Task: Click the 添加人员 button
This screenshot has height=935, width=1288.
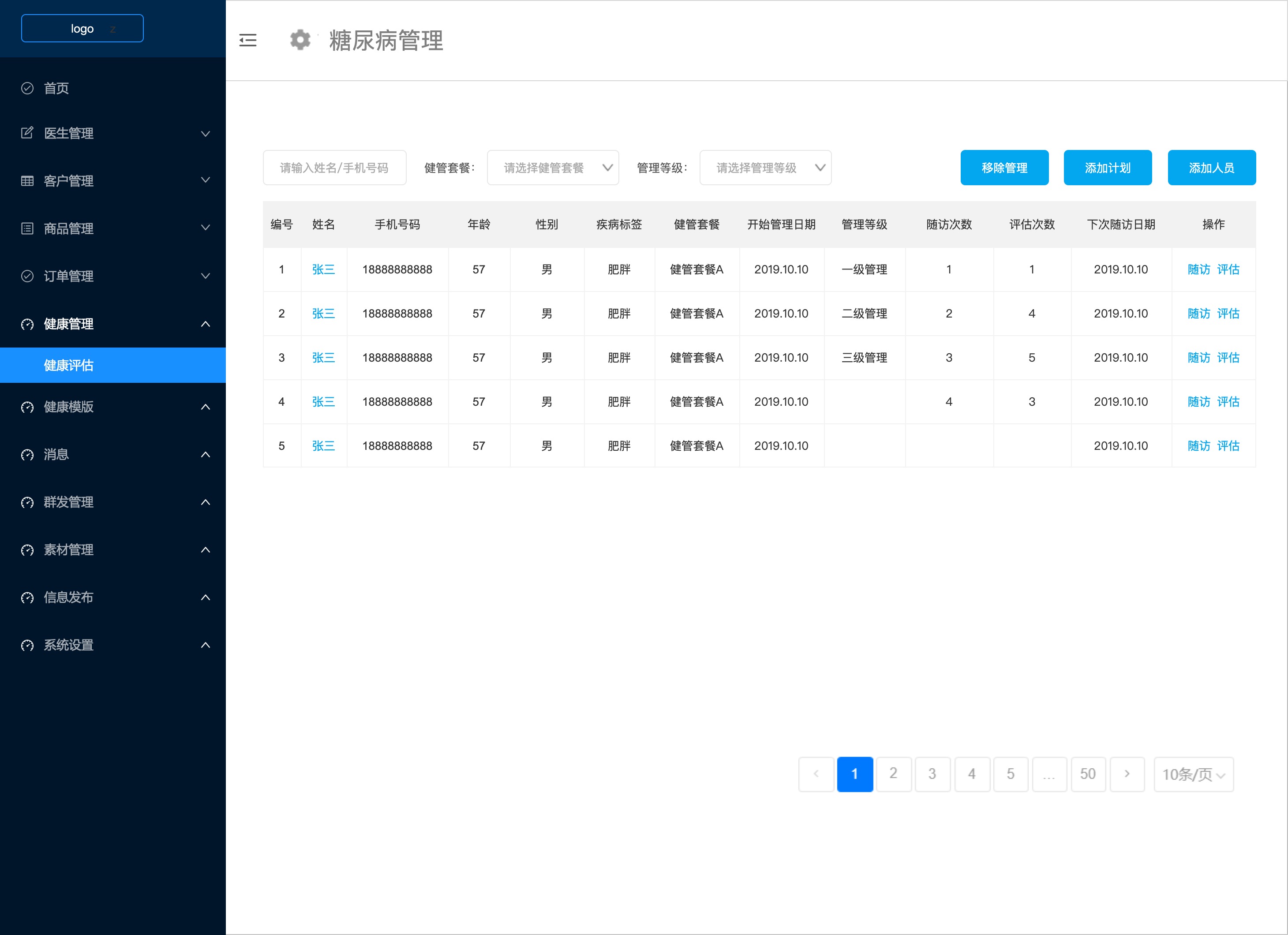Action: pos(1211,168)
